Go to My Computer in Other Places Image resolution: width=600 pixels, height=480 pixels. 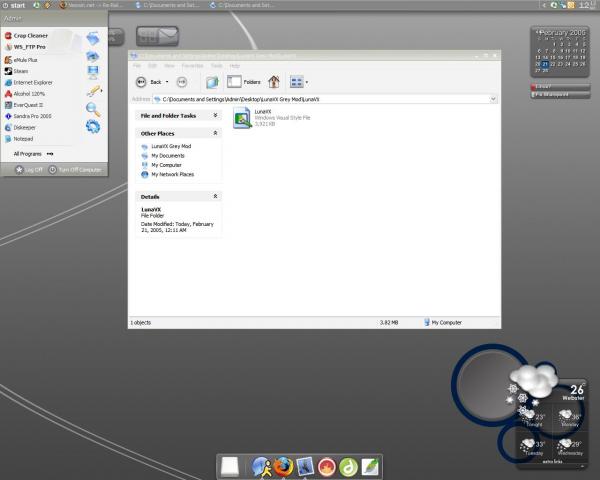click(161, 165)
